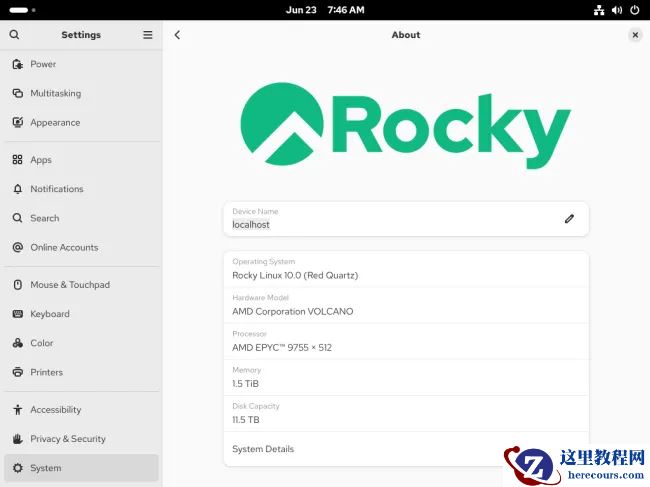Image resolution: width=650 pixels, height=487 pixels.
Task: Click the pencil icon to edit device name
Action: [x=569, y=219]
